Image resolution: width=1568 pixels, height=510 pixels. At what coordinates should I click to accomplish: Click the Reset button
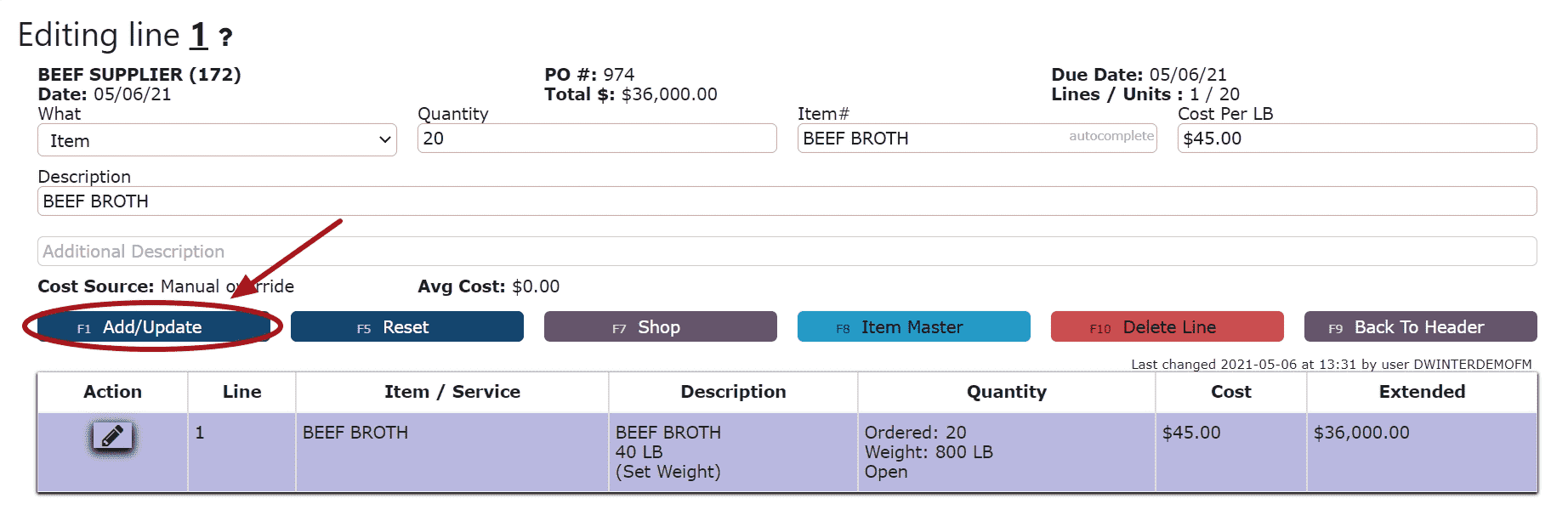[406, 327]
